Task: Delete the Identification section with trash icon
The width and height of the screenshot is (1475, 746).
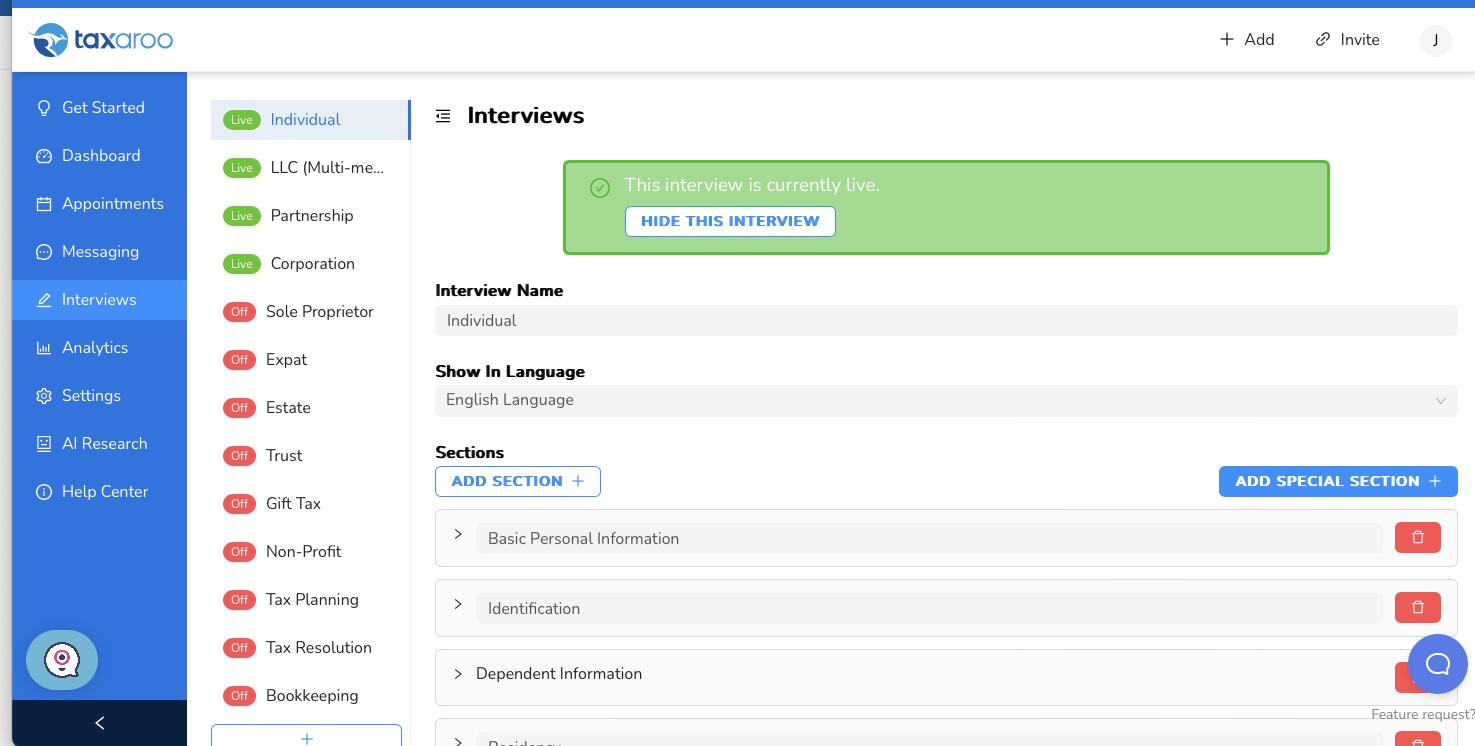Action: click(1418, 608)
